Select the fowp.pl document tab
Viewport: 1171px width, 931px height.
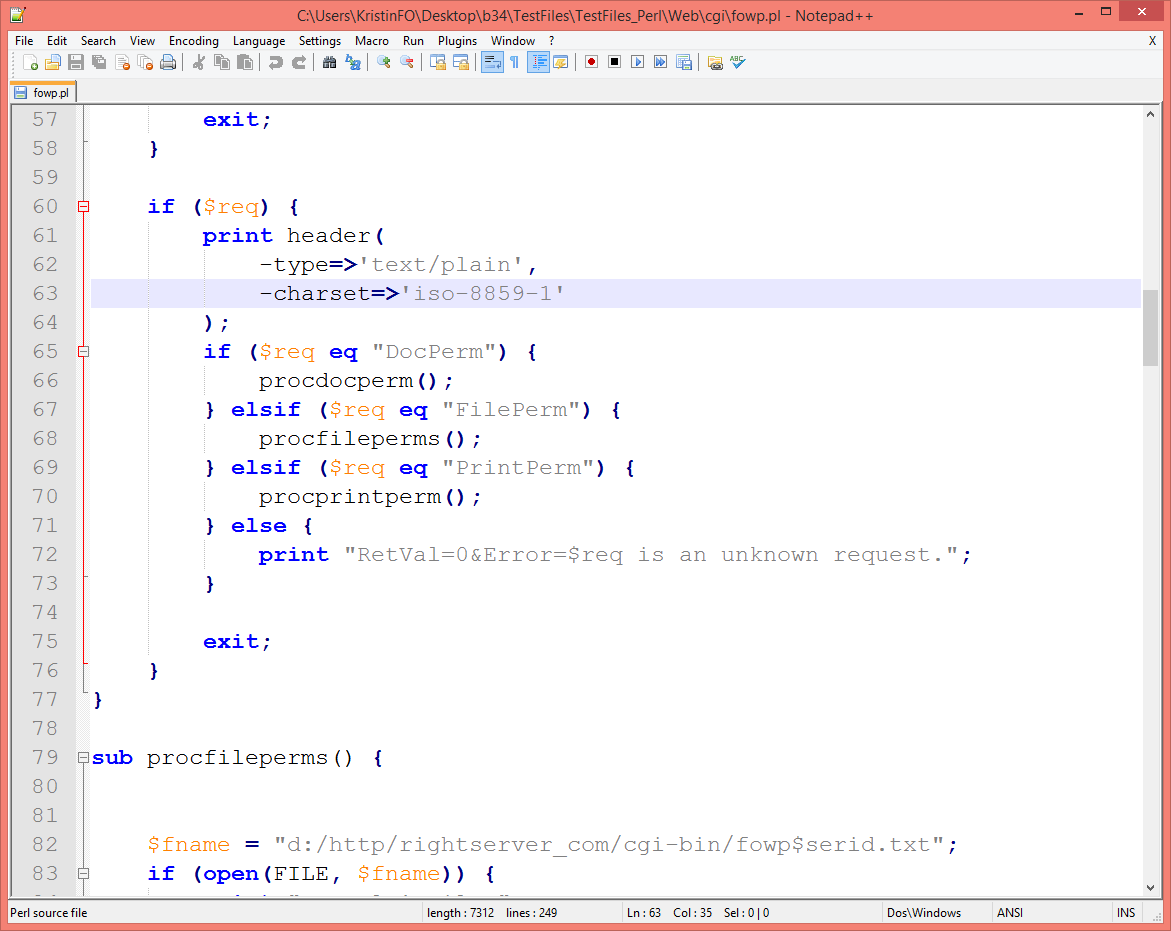(43, 93)
